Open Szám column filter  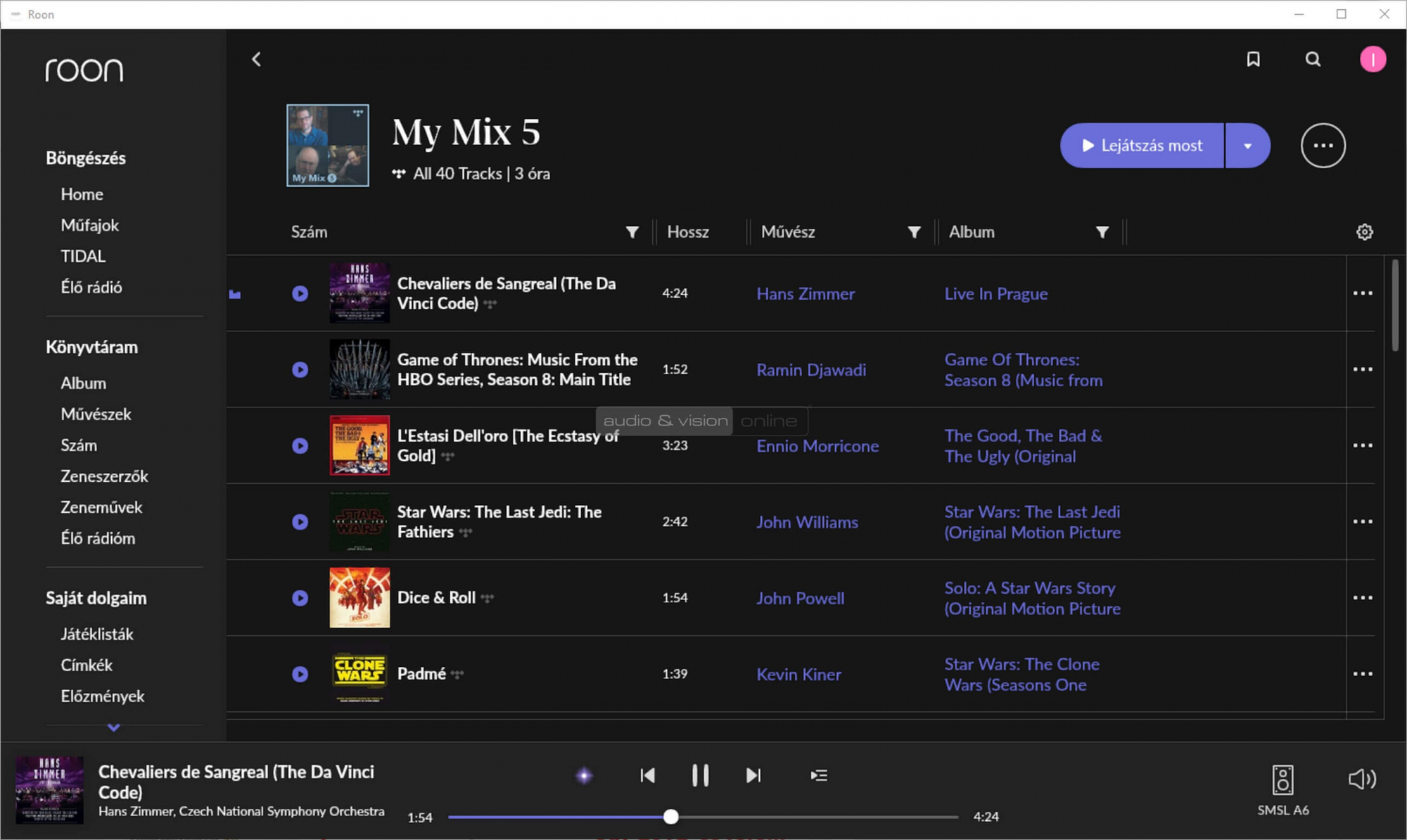[x=632, y=232]
